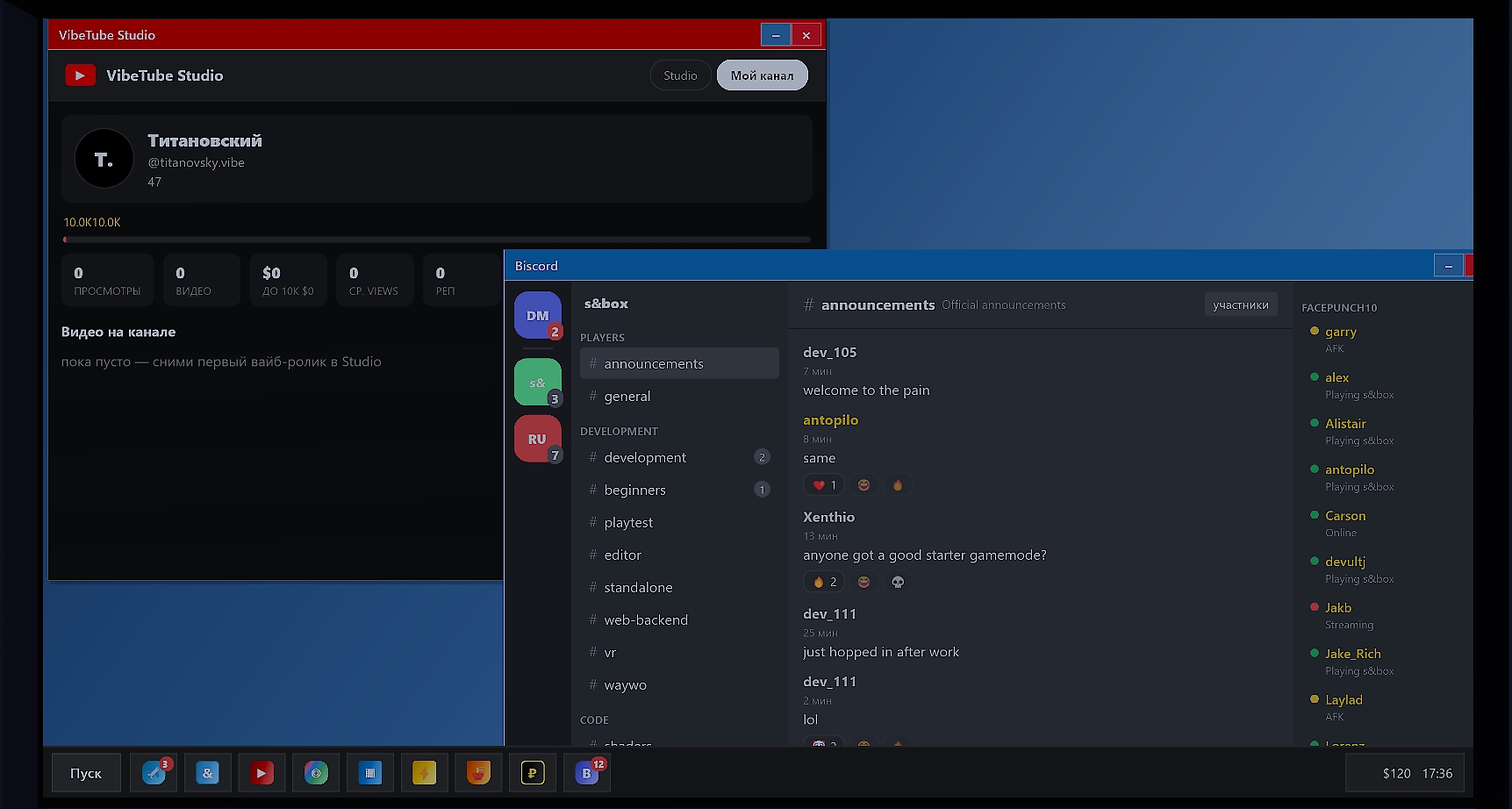Image resolution: width=1512 pixels, height=809 pixels.
Task: Click the Xenthio message author name
Action: (829, 517)
